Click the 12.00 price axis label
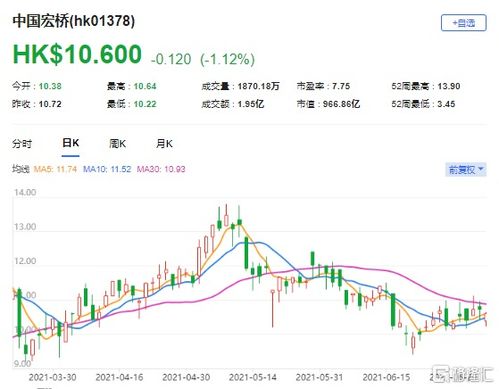This screenshot has height=389, width=499. coord(25,261)
